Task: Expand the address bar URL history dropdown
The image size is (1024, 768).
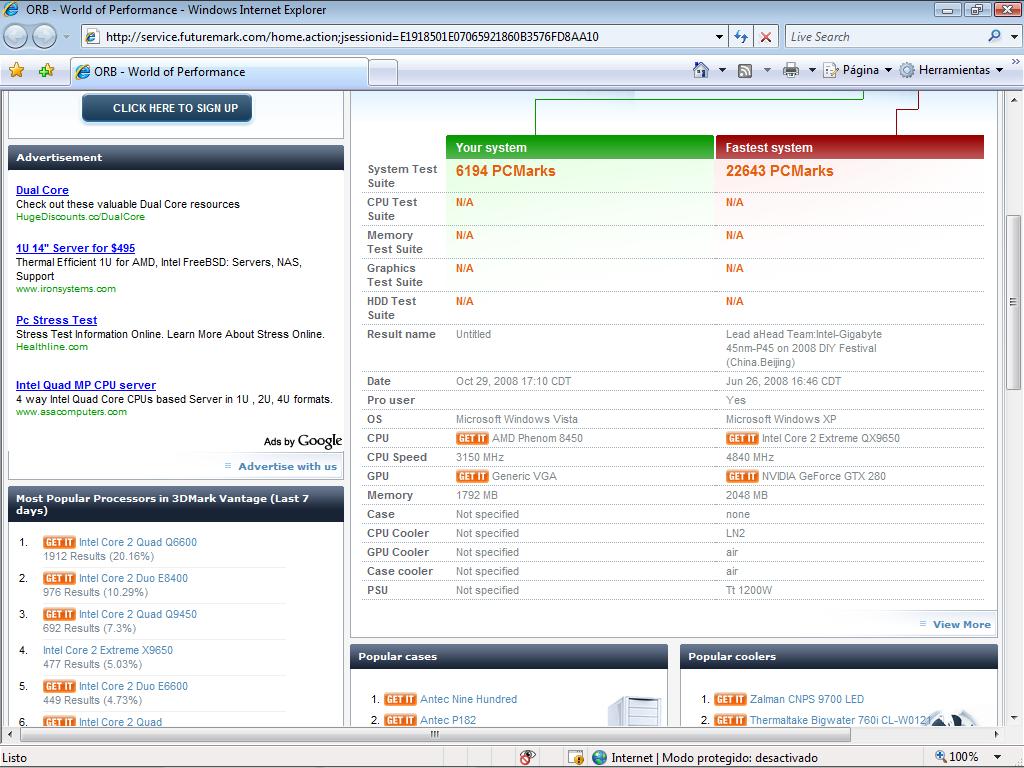Action: point(719,37)
